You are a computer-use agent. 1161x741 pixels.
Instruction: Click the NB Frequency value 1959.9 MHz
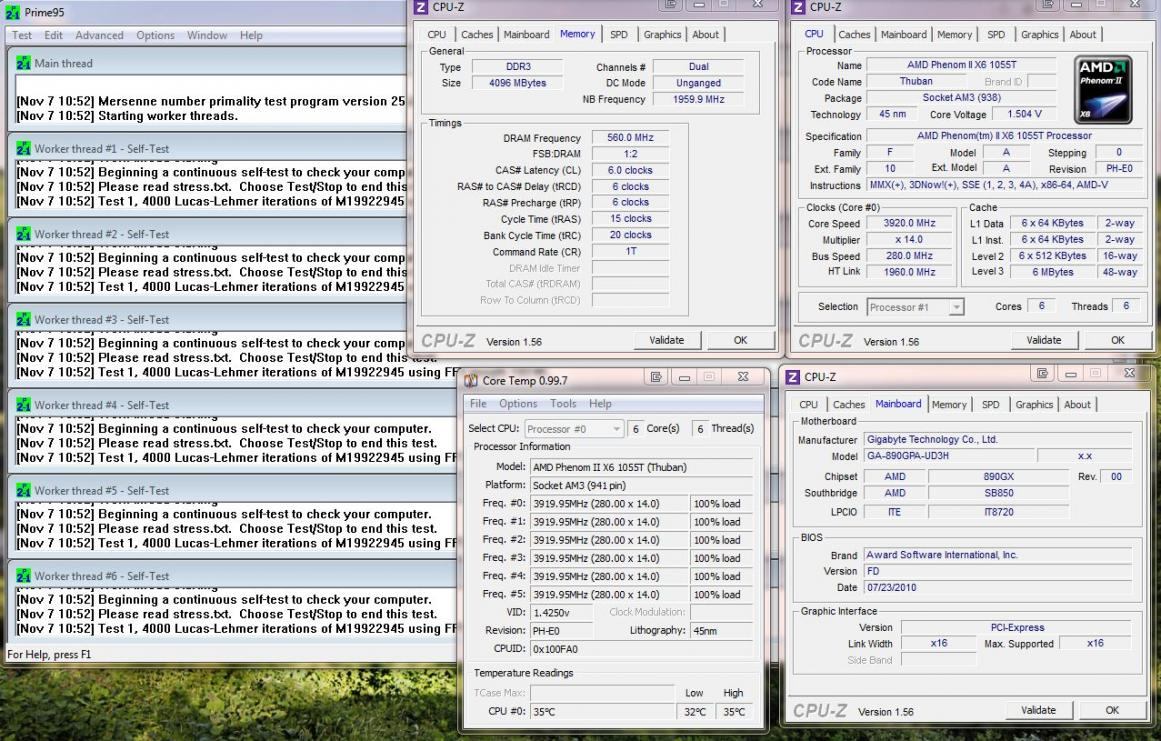point(698,98)
